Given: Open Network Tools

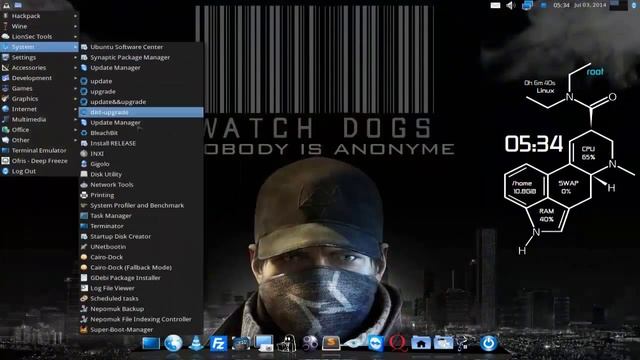Looking at the screenshot, I should 141,185.
